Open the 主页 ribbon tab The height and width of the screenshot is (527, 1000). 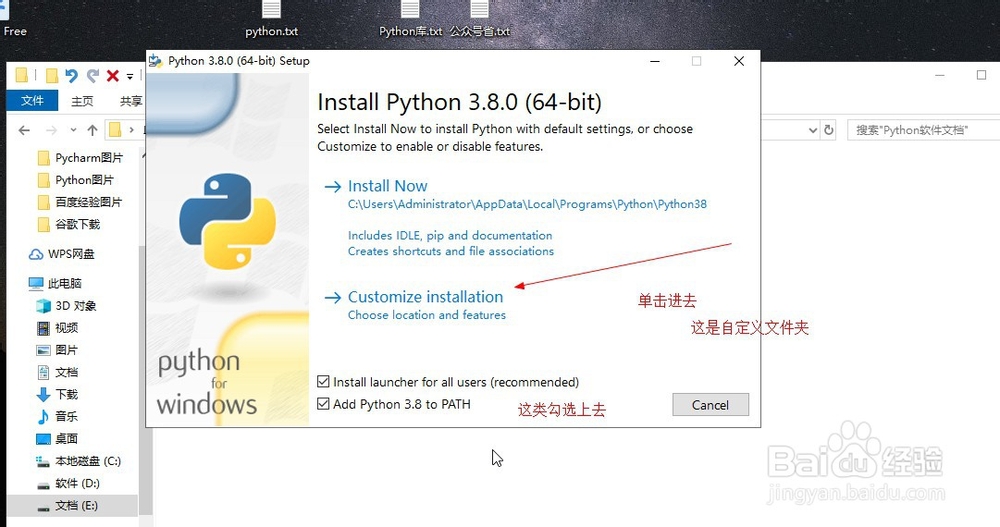(x=82, y=101)
